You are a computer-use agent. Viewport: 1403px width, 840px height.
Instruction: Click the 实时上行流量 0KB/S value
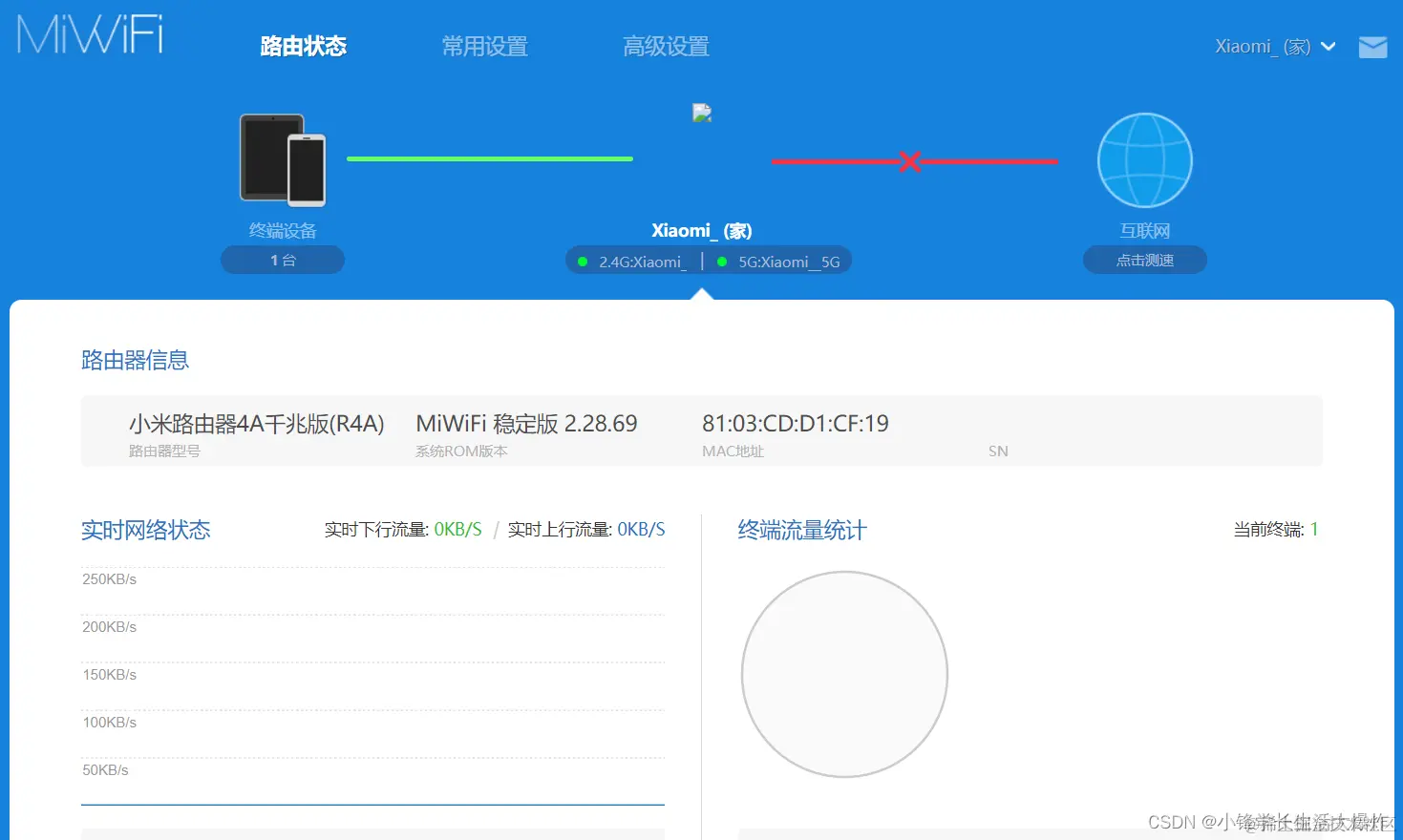(x=641, y=529)
